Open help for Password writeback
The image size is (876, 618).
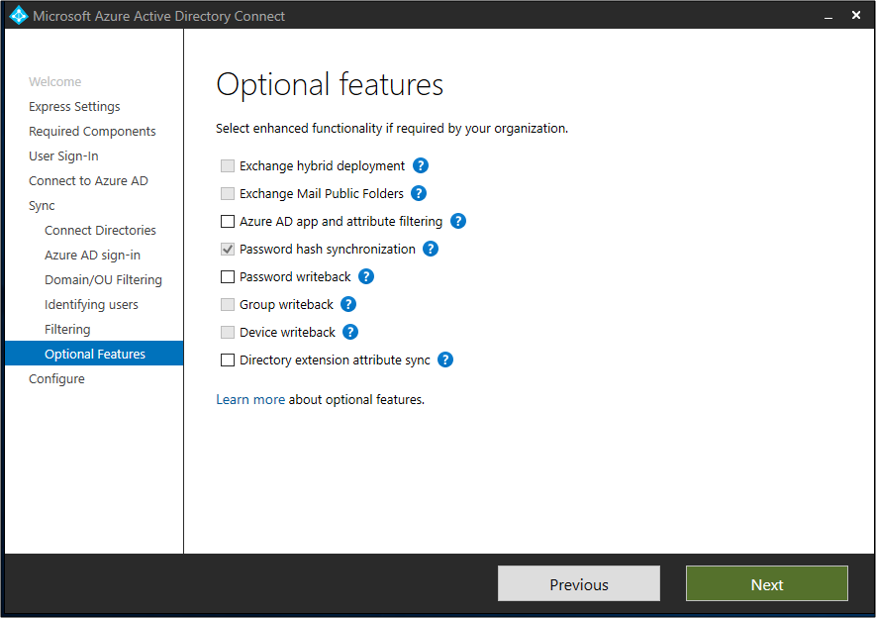[x=366, y=276]
